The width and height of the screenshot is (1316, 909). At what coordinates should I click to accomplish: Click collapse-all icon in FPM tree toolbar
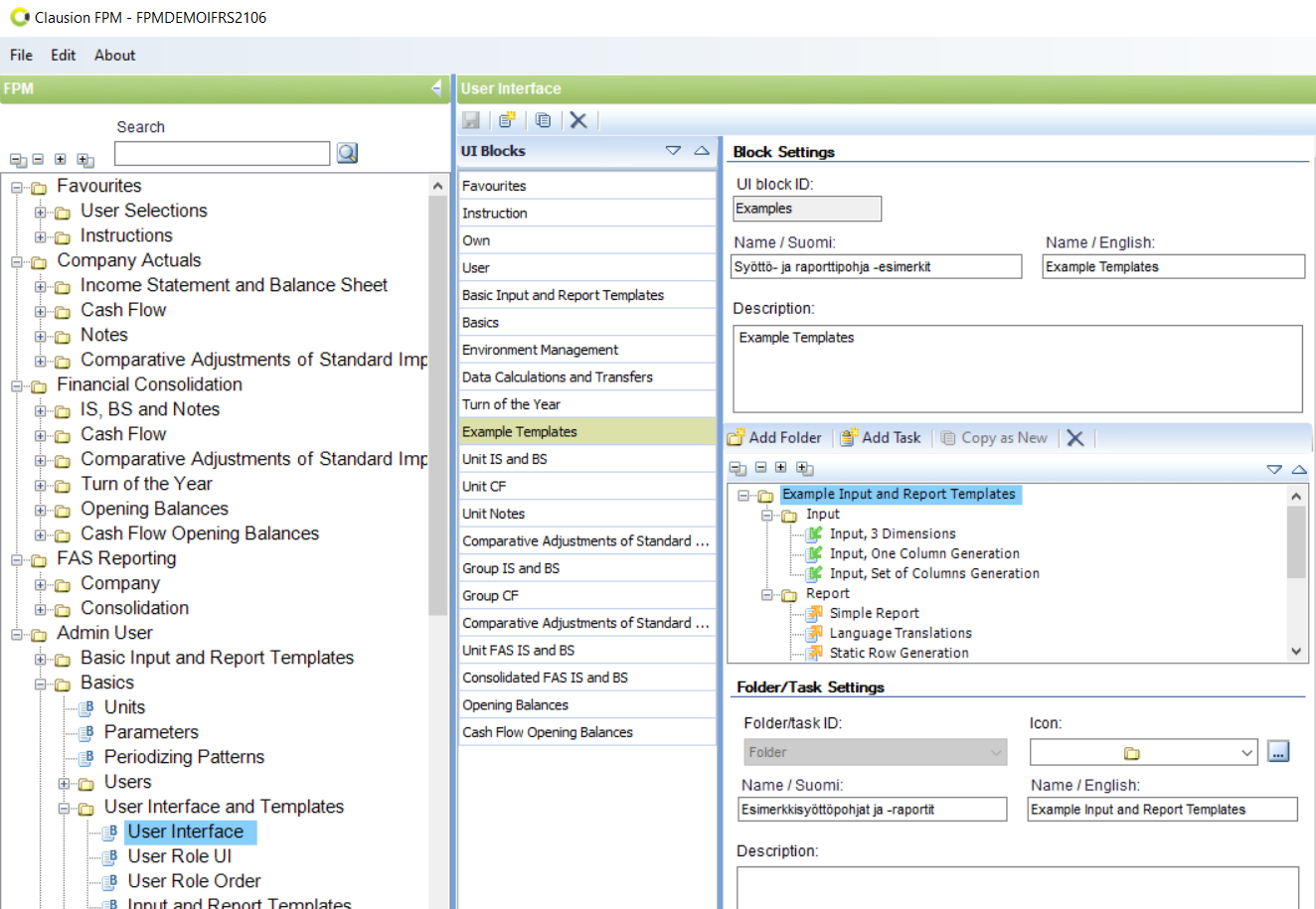pos(18,160)
